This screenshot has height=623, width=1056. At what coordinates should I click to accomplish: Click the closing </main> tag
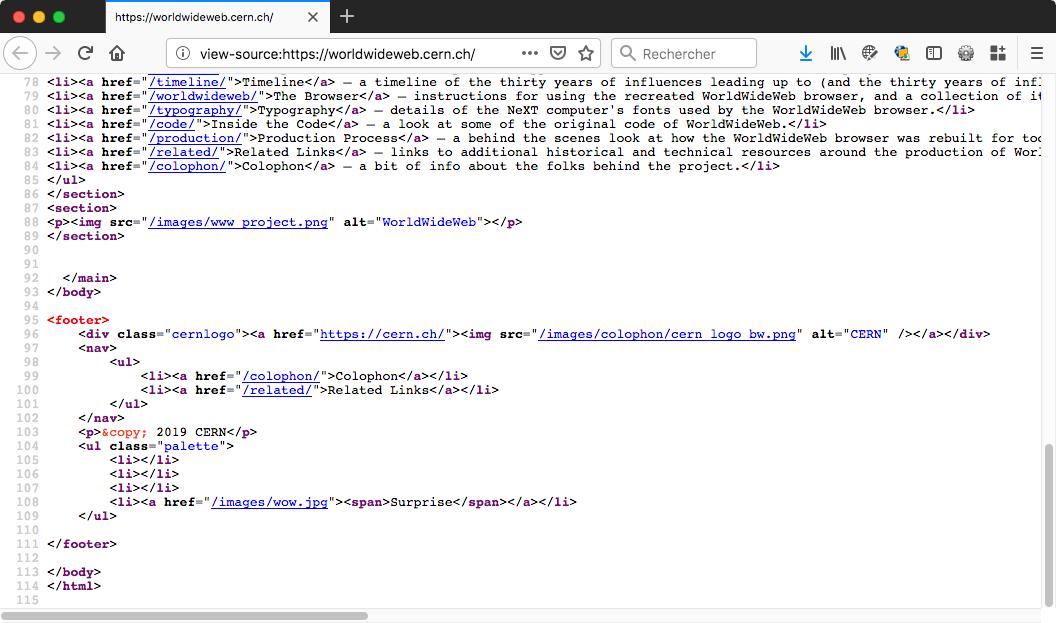(x=90, y=278)
